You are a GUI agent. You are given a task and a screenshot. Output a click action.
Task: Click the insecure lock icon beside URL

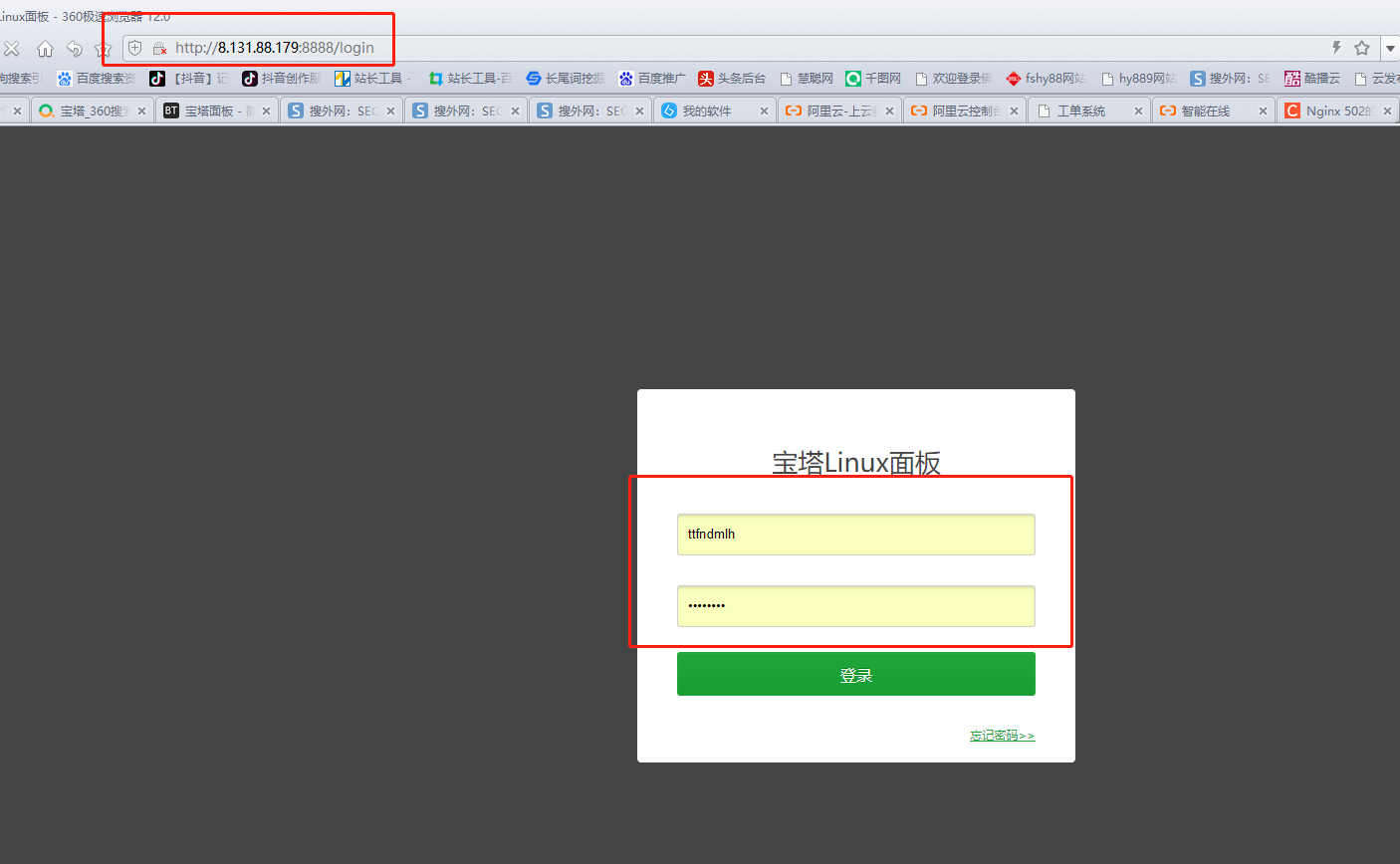(x=159, y=48)
